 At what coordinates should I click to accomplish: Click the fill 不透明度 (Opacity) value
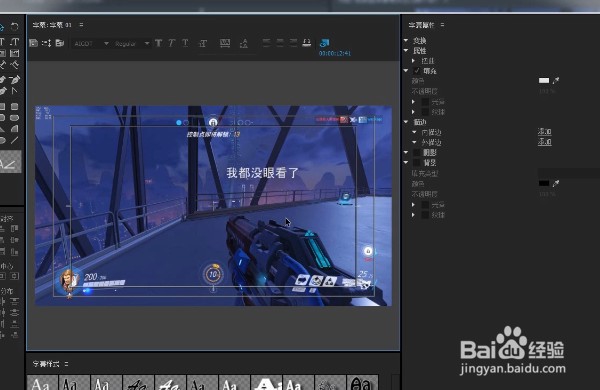[x=547, y=91]
